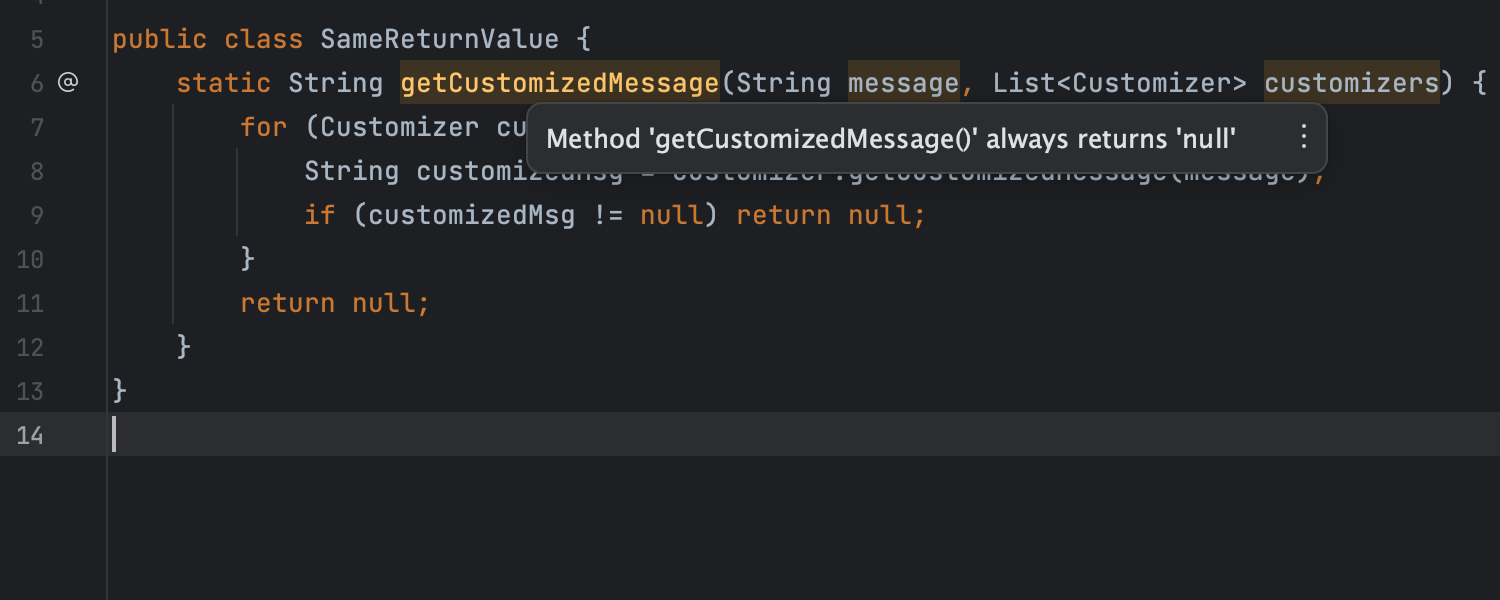
Task: Click the 'for' keyword on line 7
Action: (262, 126)
